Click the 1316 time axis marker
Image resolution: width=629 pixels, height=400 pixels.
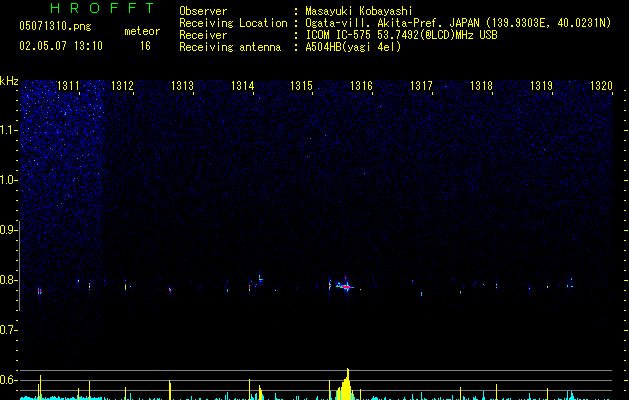coord(361,85)
